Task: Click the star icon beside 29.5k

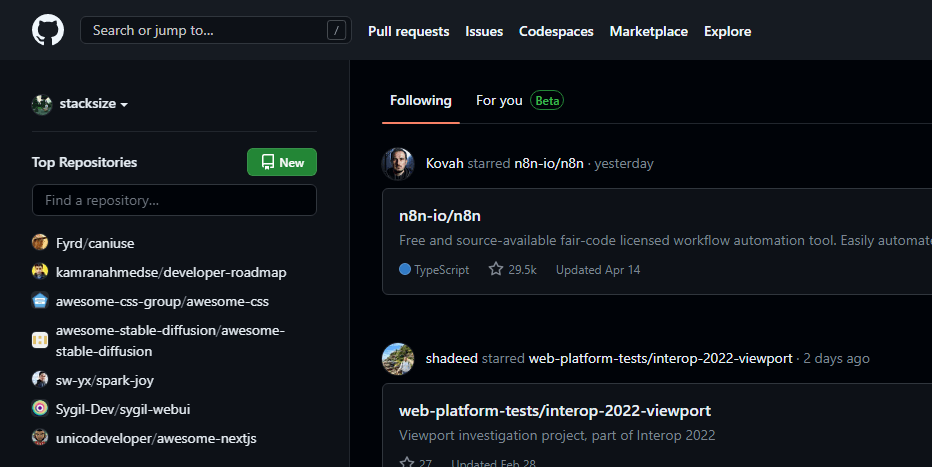Action: click(496, 269)
